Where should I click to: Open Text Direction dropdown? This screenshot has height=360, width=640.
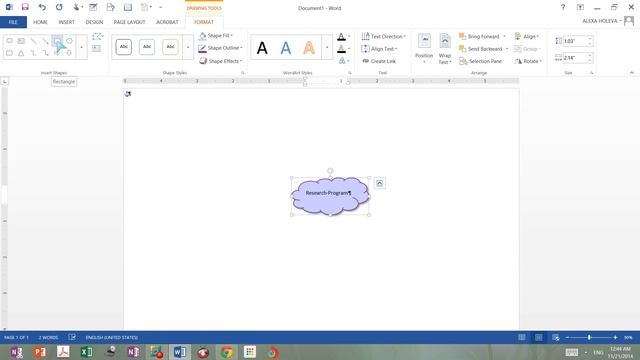[383, 36]
